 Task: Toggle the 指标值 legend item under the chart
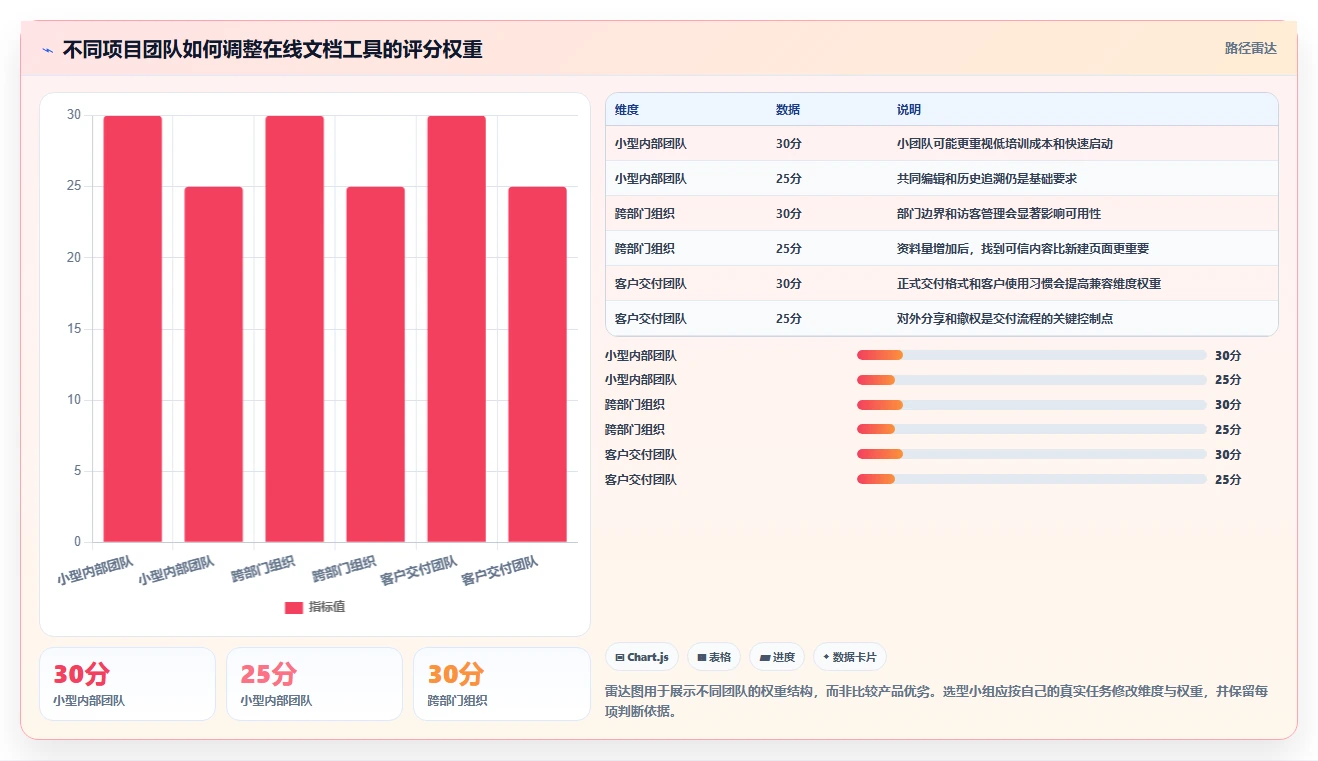[x=315, y=607]
